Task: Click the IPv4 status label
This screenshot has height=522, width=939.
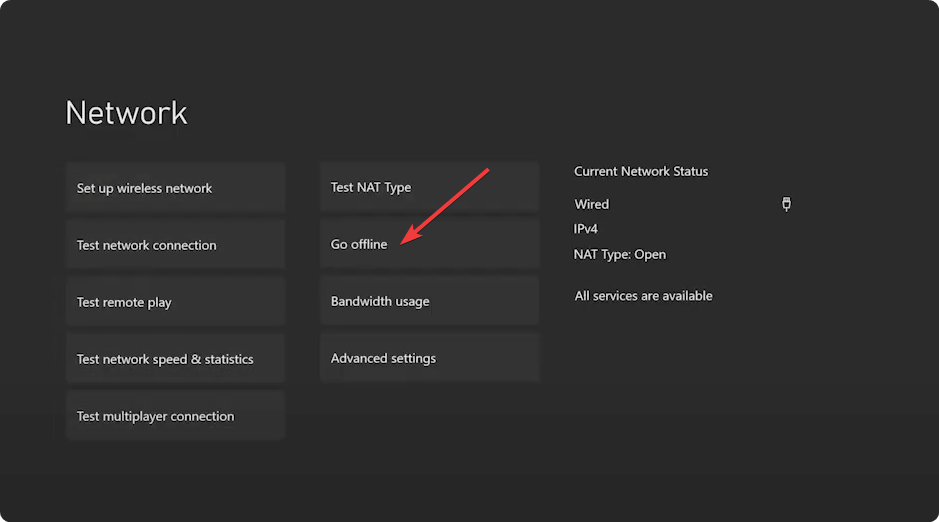Action: [x=586, y=229]
